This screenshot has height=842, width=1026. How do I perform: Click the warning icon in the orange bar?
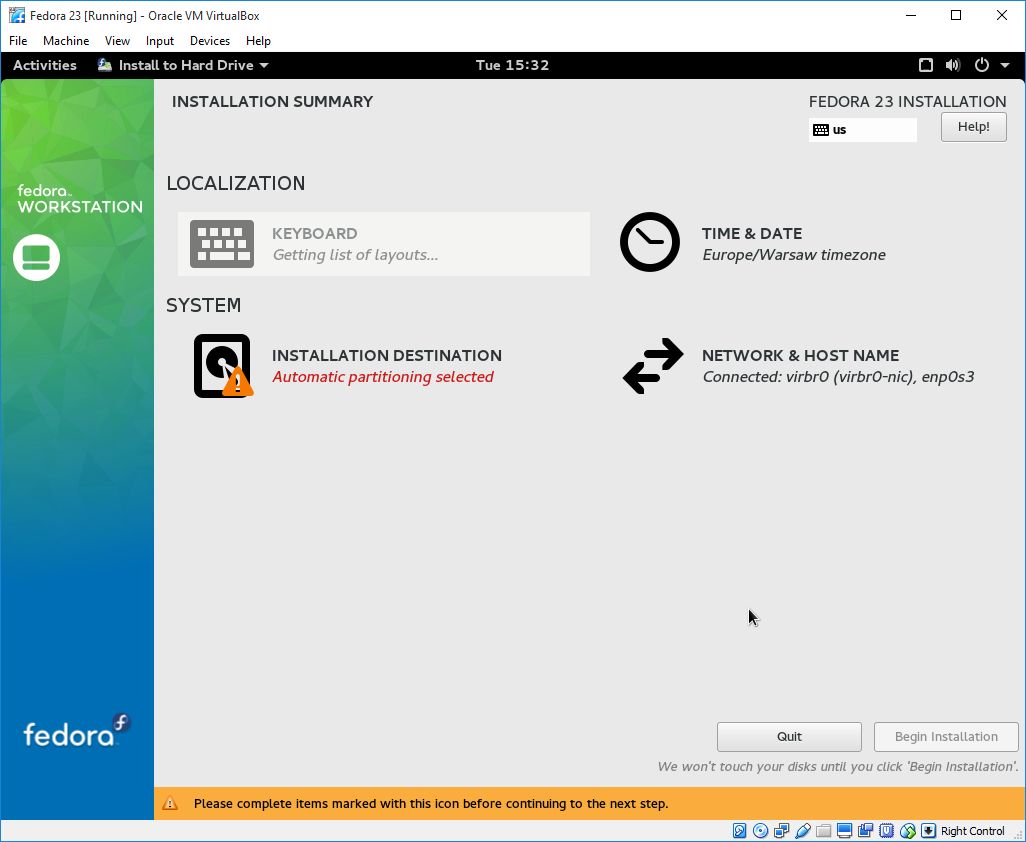click(170, 803)
